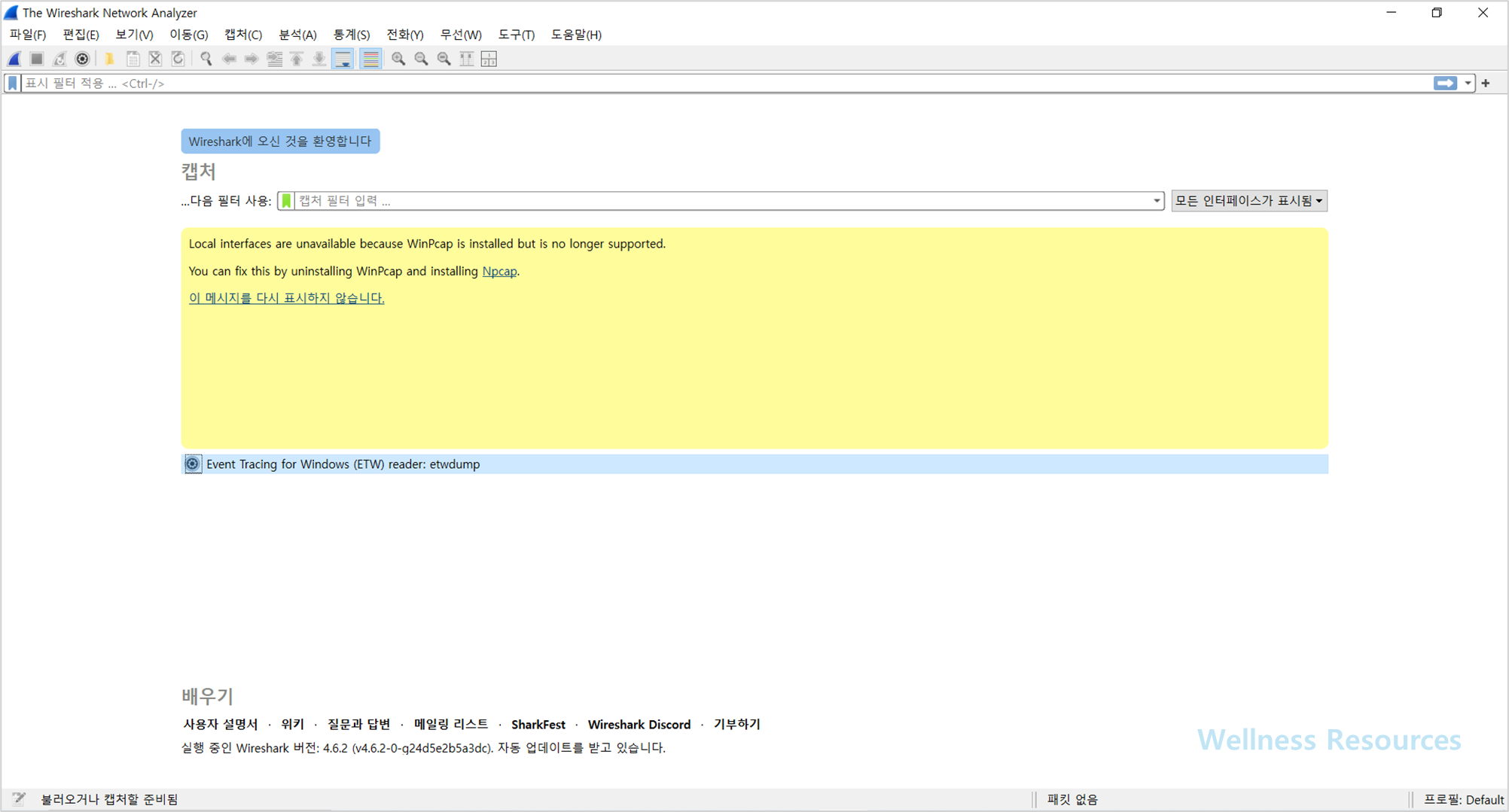Open the display filter history dropdown

pyautogui.click(x=1468, y=84)
